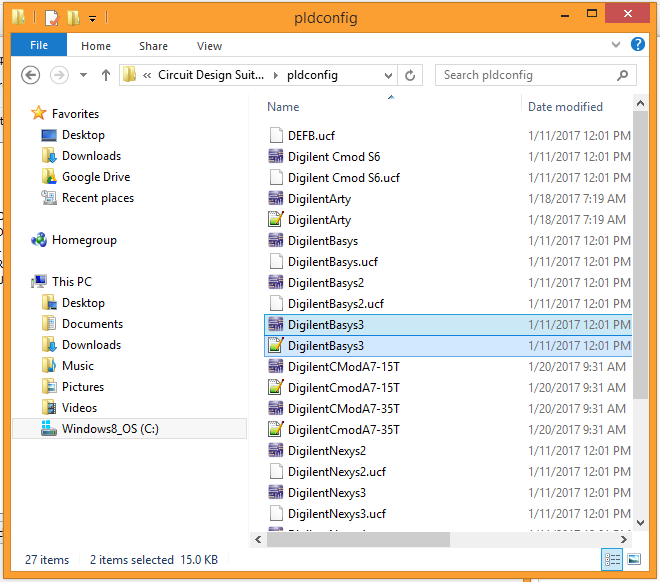This screenshot has height=582, width=660.
Task: Click the search magnifier icon
Action: pos(622,75)
